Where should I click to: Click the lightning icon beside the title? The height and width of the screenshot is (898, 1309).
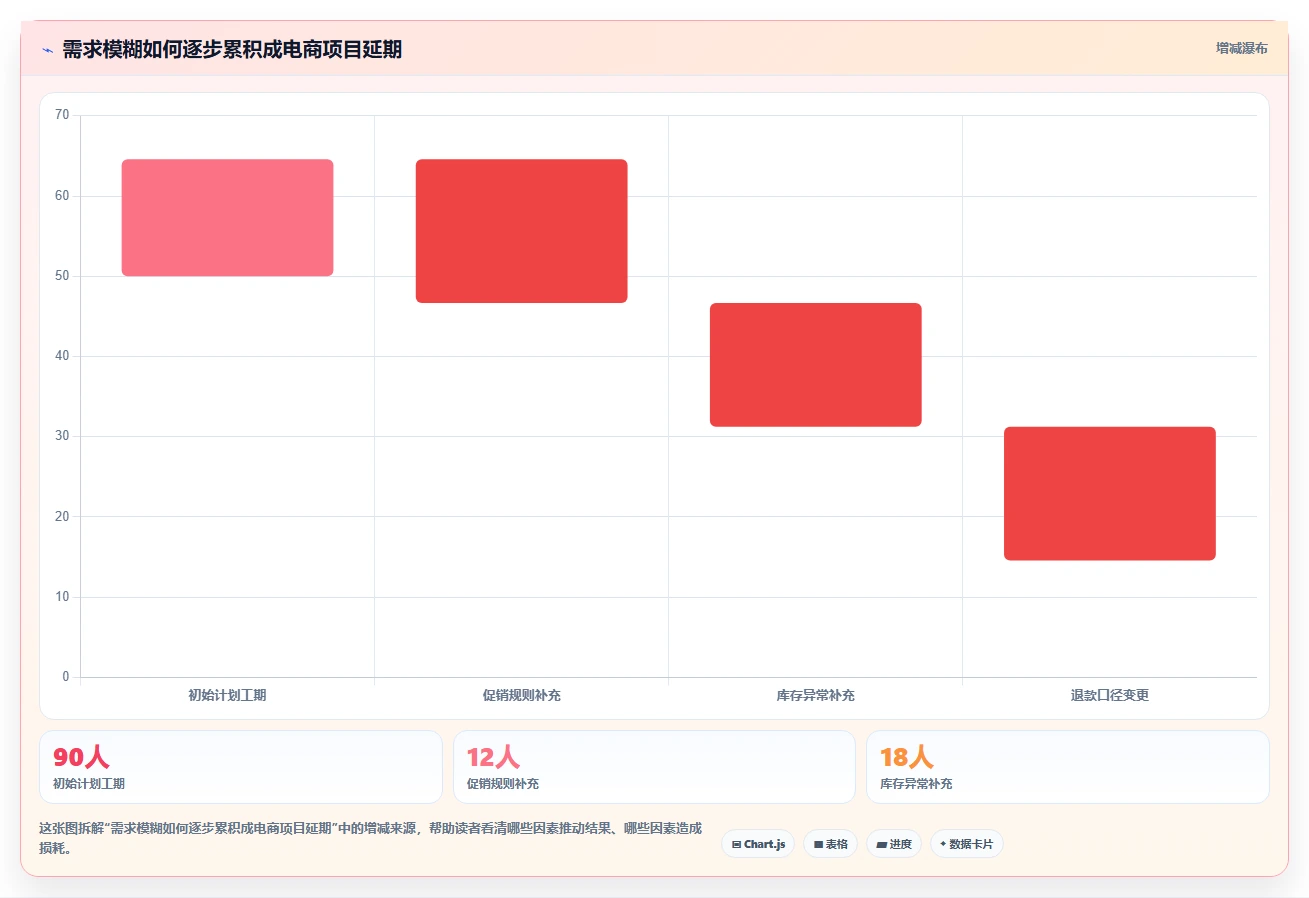click(47, 50)
